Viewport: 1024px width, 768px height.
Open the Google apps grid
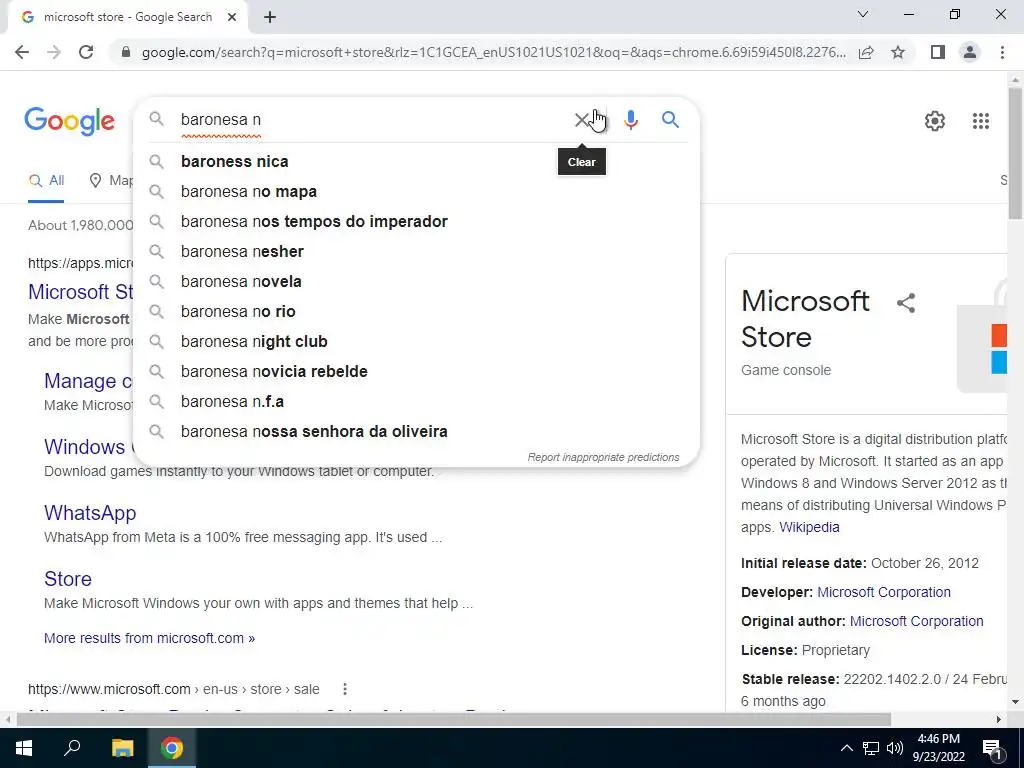(x=980, y=121)
